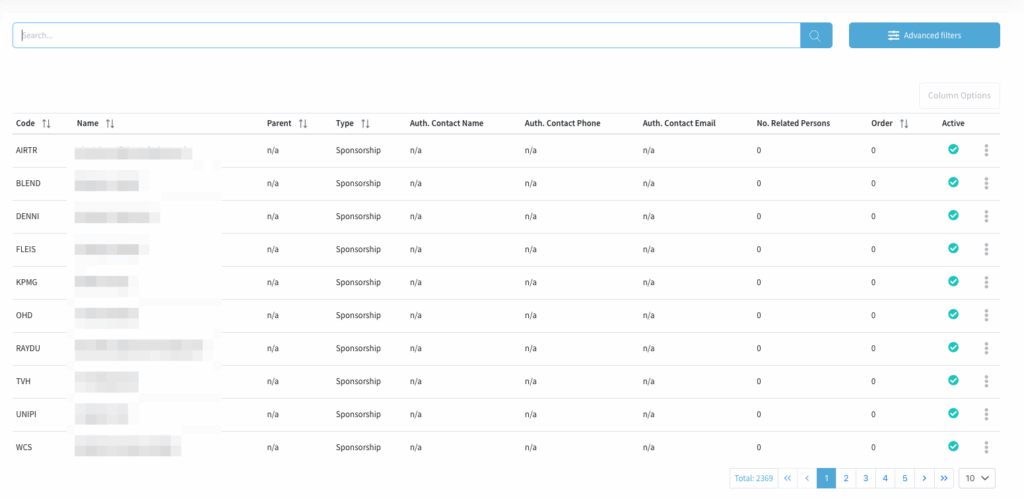Go to pagination page 5

click(904, 478)
